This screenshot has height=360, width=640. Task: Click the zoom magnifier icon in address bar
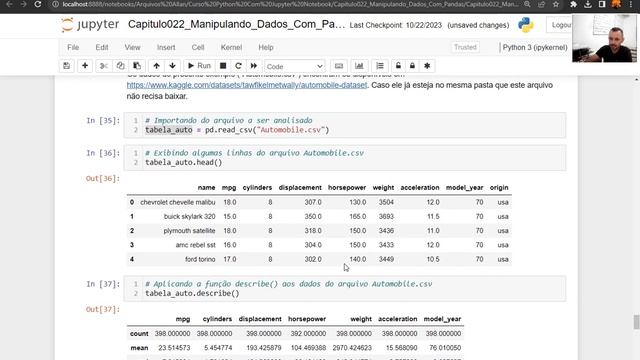(527, 4)
